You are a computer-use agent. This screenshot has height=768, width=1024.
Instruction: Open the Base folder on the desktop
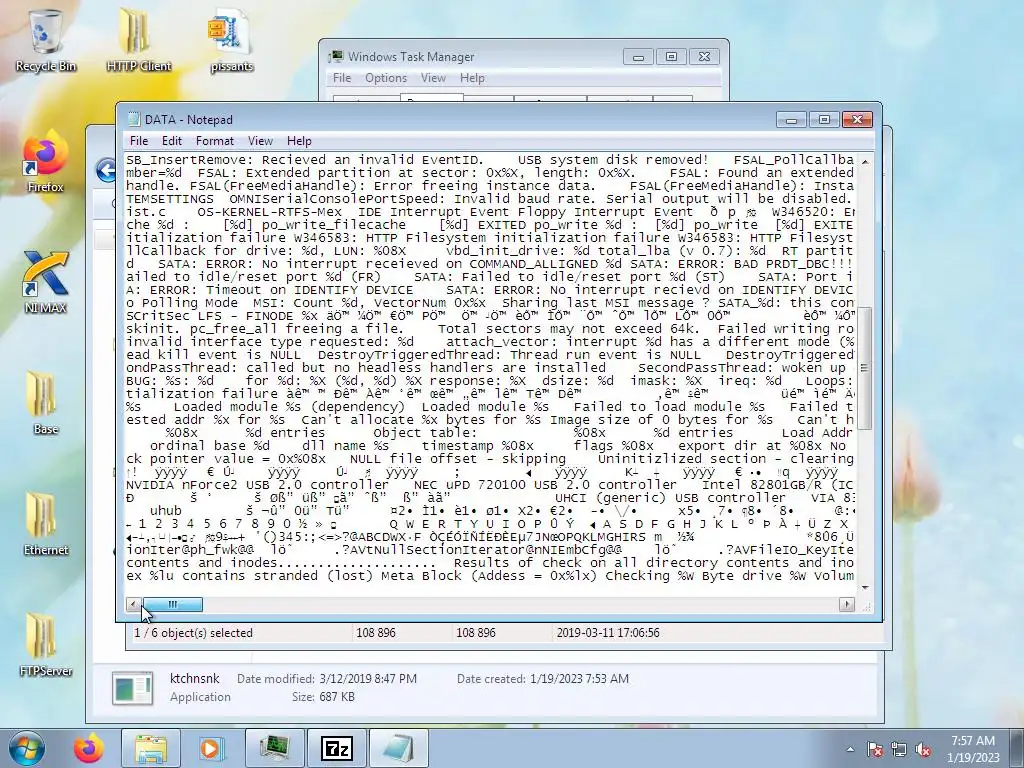tap(46, 403)
